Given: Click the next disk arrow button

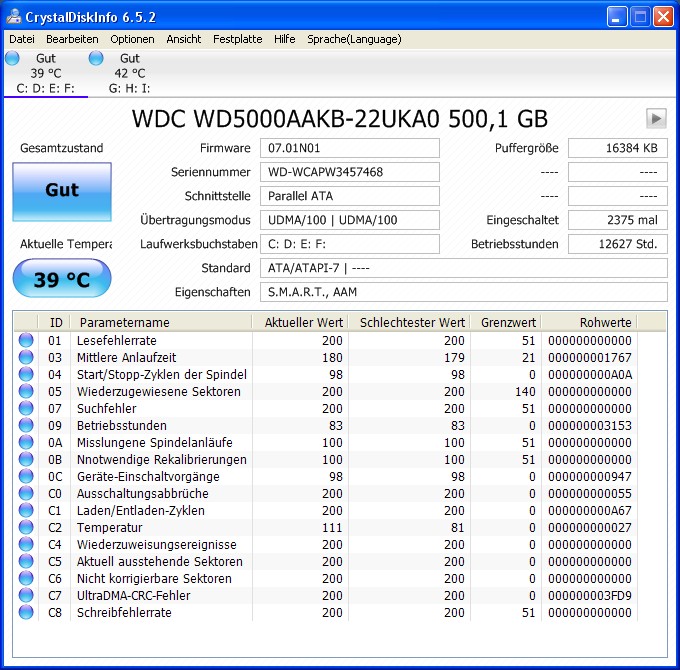Looking at the screenshot, I should tap(656, 118).
